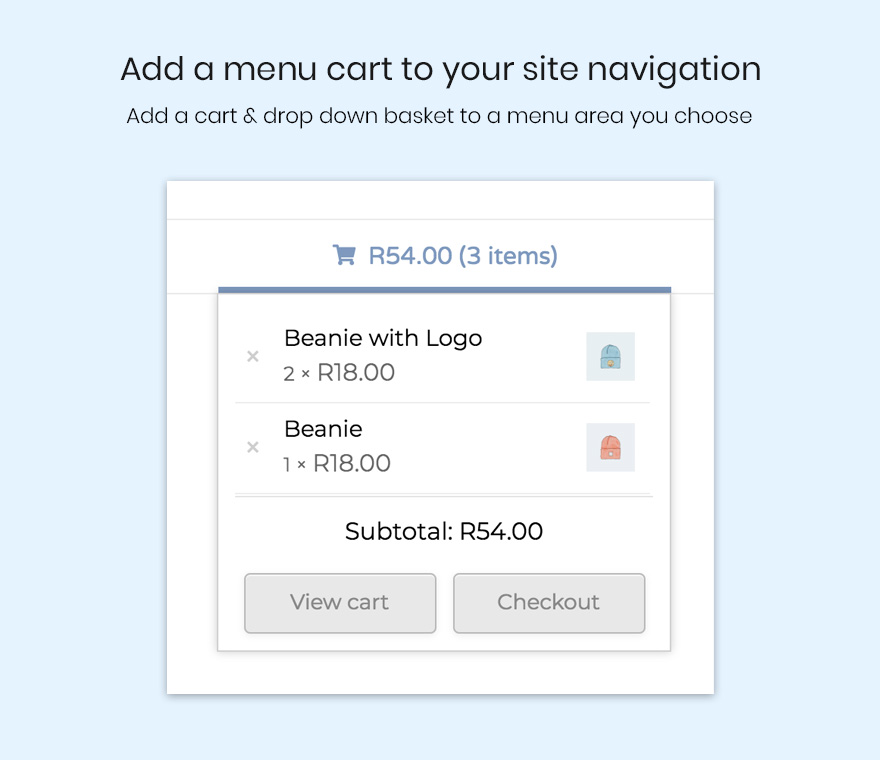Click the divider line above the Subtotal
Viewport: 880px width, 760px height.
pyautogui.click(x=443, y=495)
